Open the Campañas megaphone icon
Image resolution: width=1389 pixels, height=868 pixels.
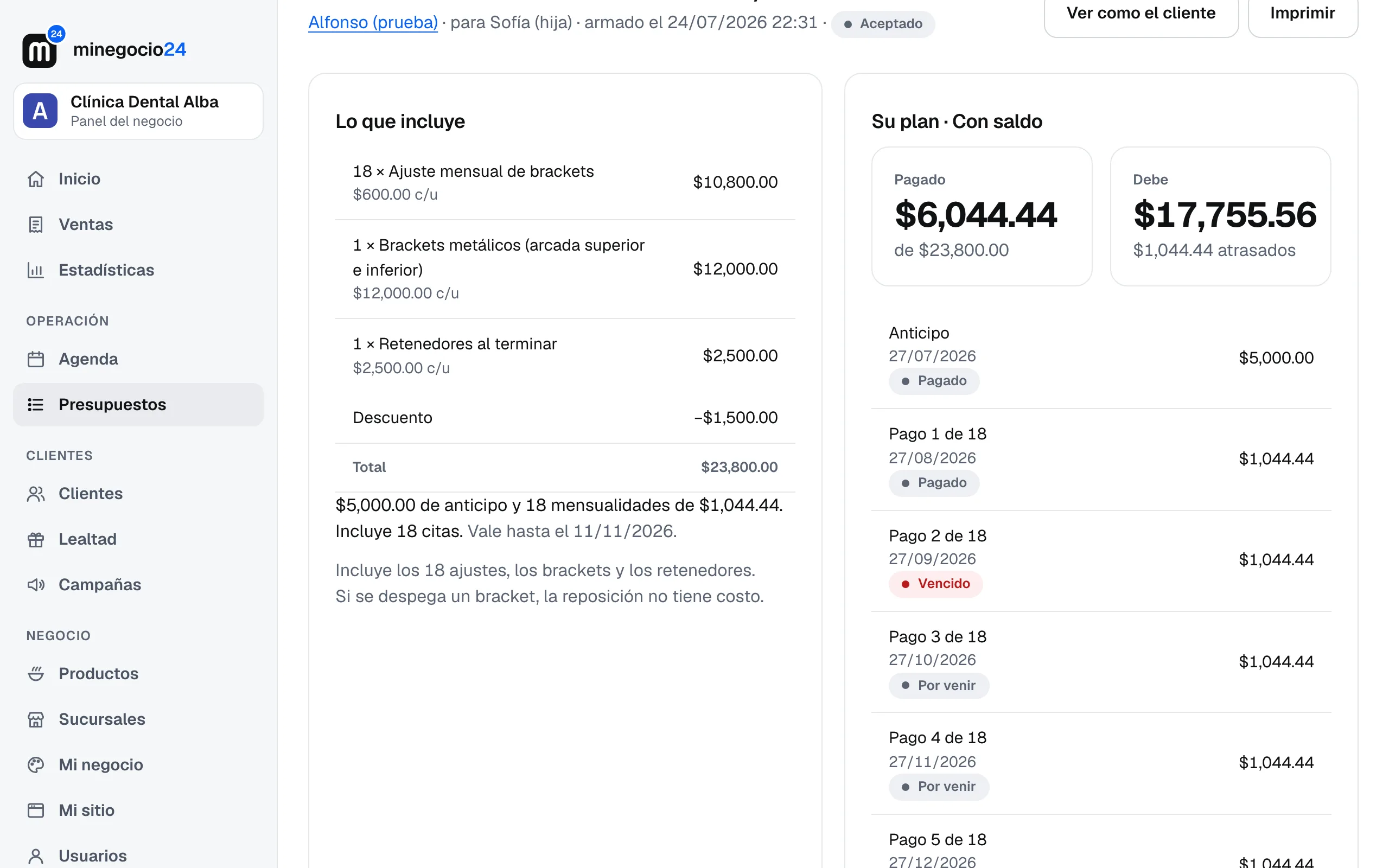[36, 585]
